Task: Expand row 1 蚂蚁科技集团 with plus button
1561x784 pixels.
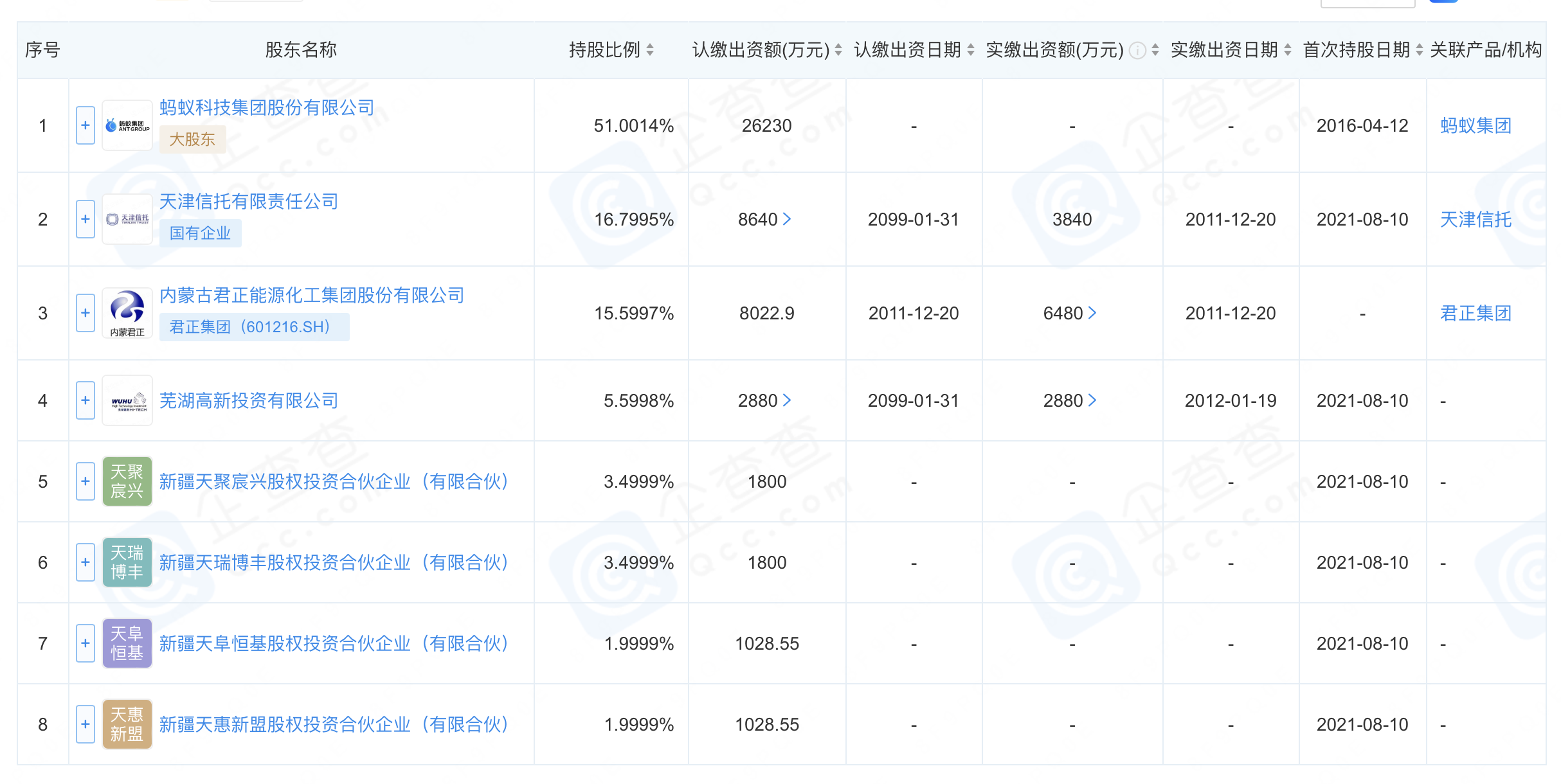Action: [x=86, y=125]
